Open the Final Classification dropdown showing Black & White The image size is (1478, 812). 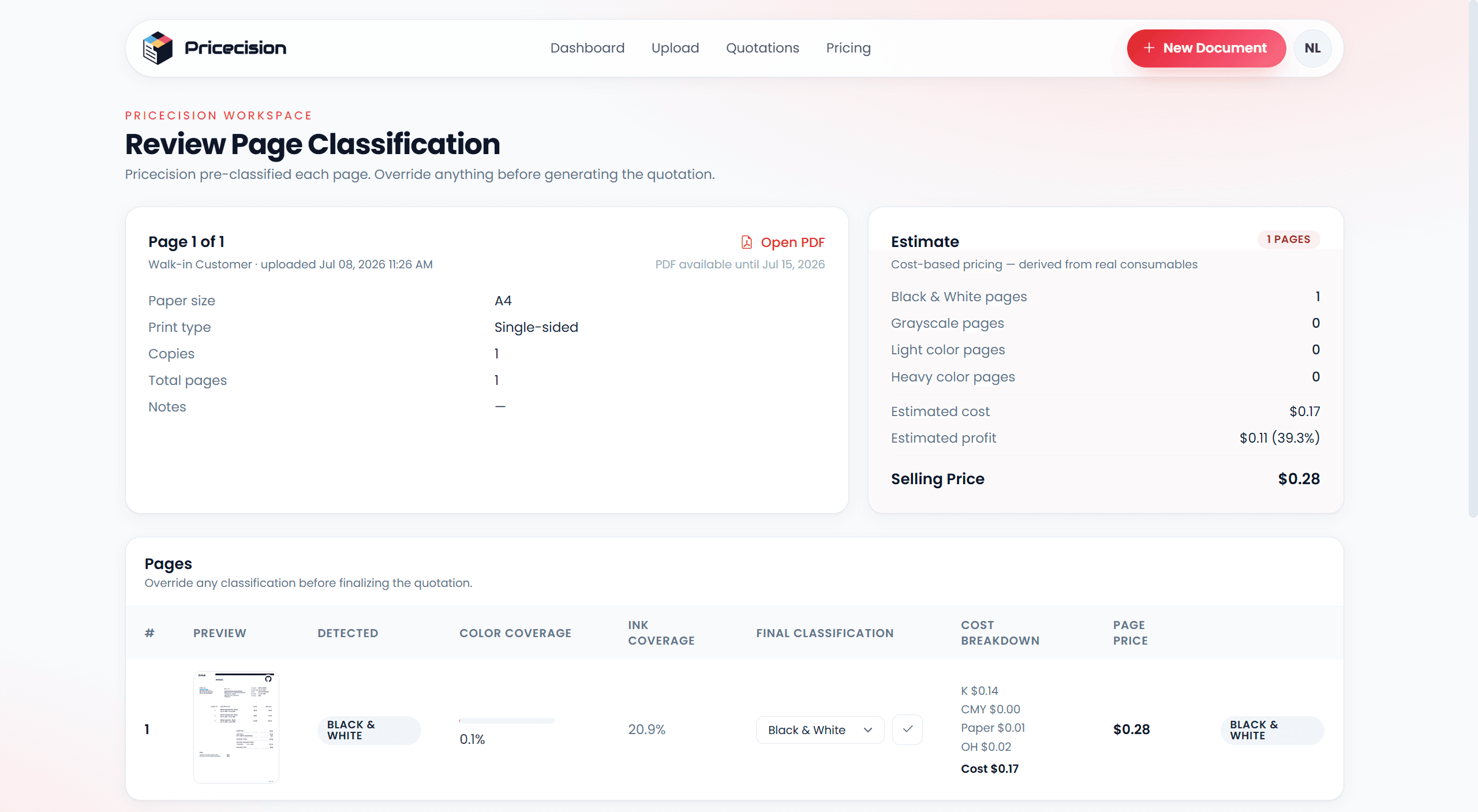tap(820, 730)
